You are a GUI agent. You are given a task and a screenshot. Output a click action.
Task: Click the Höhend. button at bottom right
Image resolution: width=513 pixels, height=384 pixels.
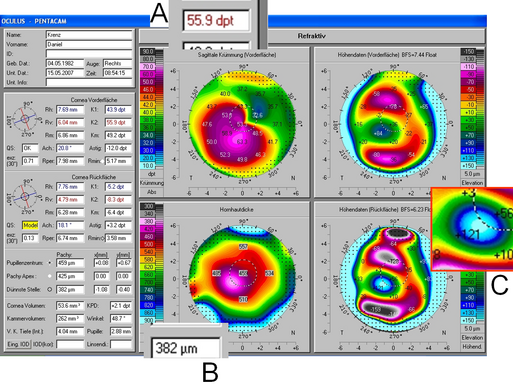(472, 347)
